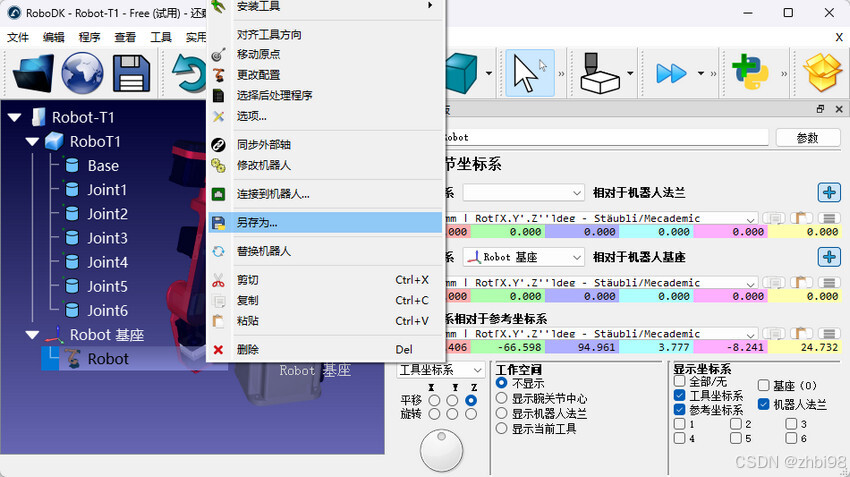Open the empty tool frame dropdown

(523, 192)
